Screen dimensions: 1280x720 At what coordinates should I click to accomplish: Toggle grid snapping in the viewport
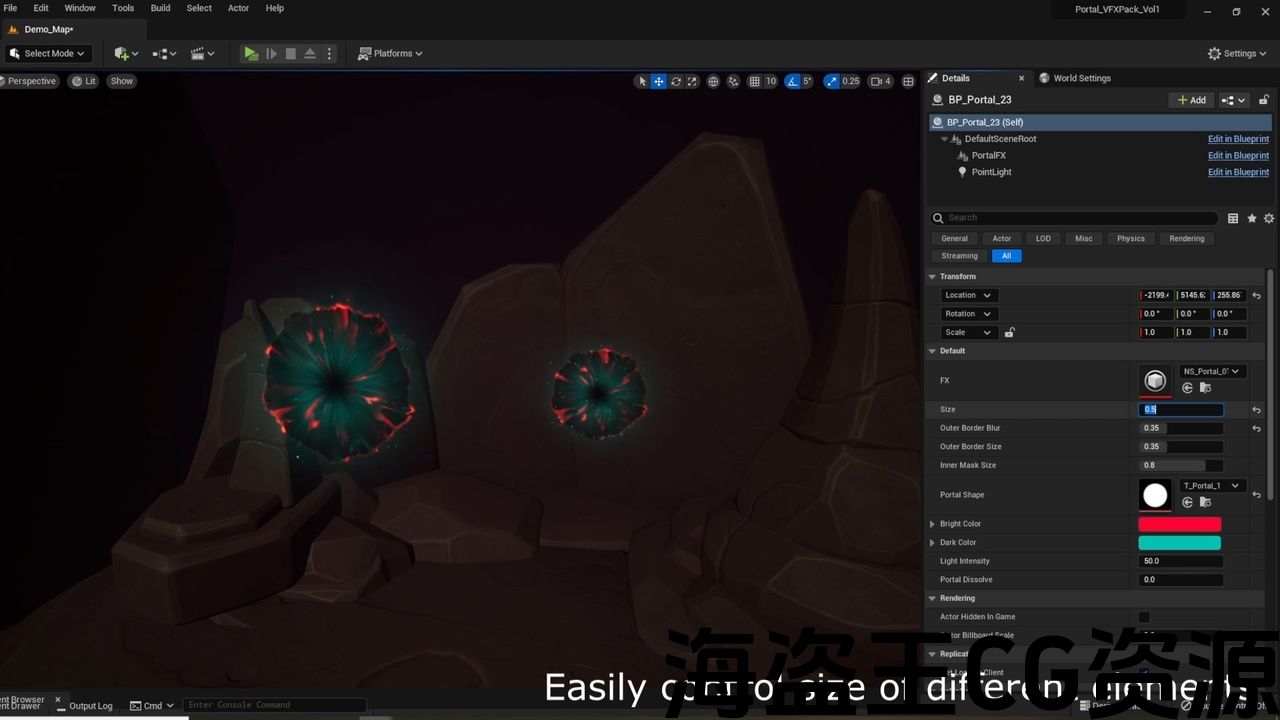pos(755,81)
